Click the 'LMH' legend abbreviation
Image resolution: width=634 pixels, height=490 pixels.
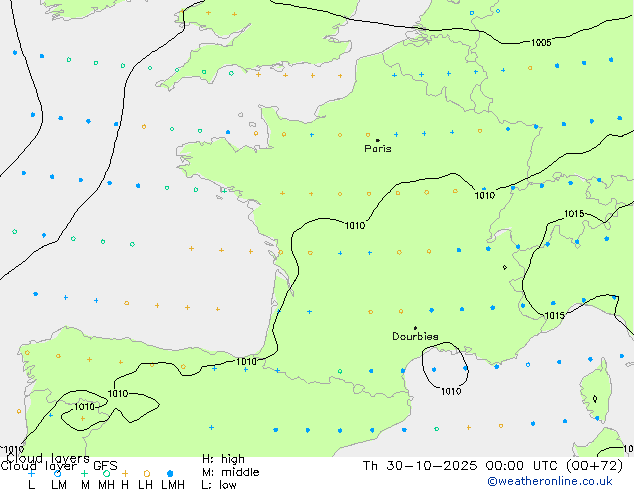click(173, 485)
